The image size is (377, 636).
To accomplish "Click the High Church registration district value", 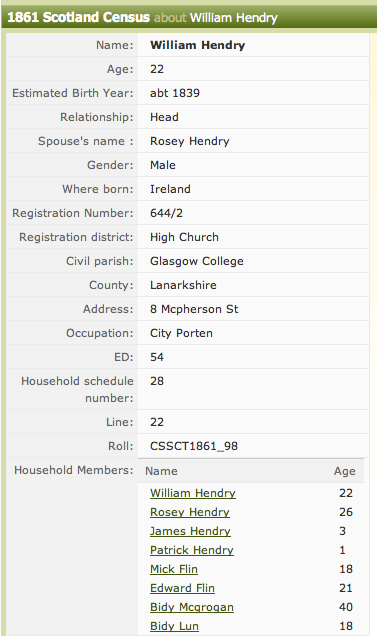I will 184,237.
